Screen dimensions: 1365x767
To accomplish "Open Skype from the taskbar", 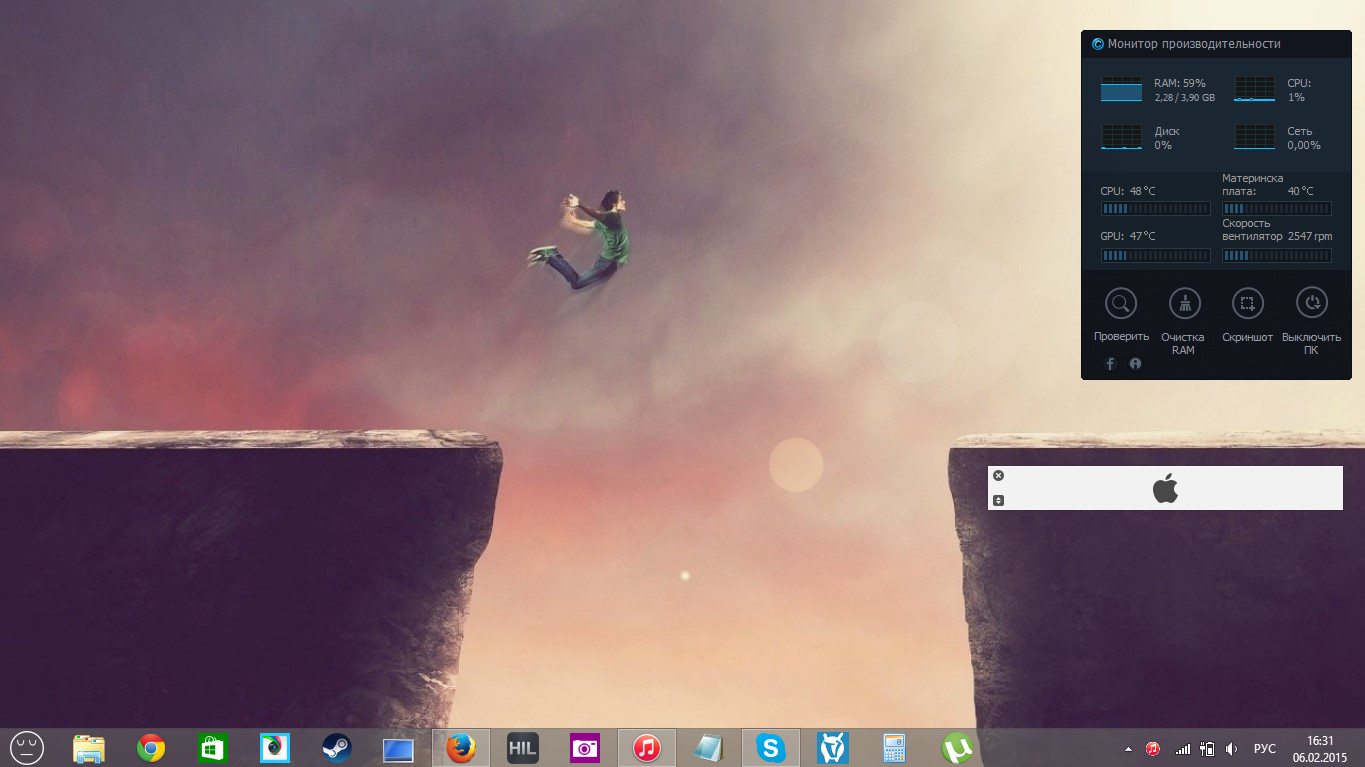I will coord(770,748).
